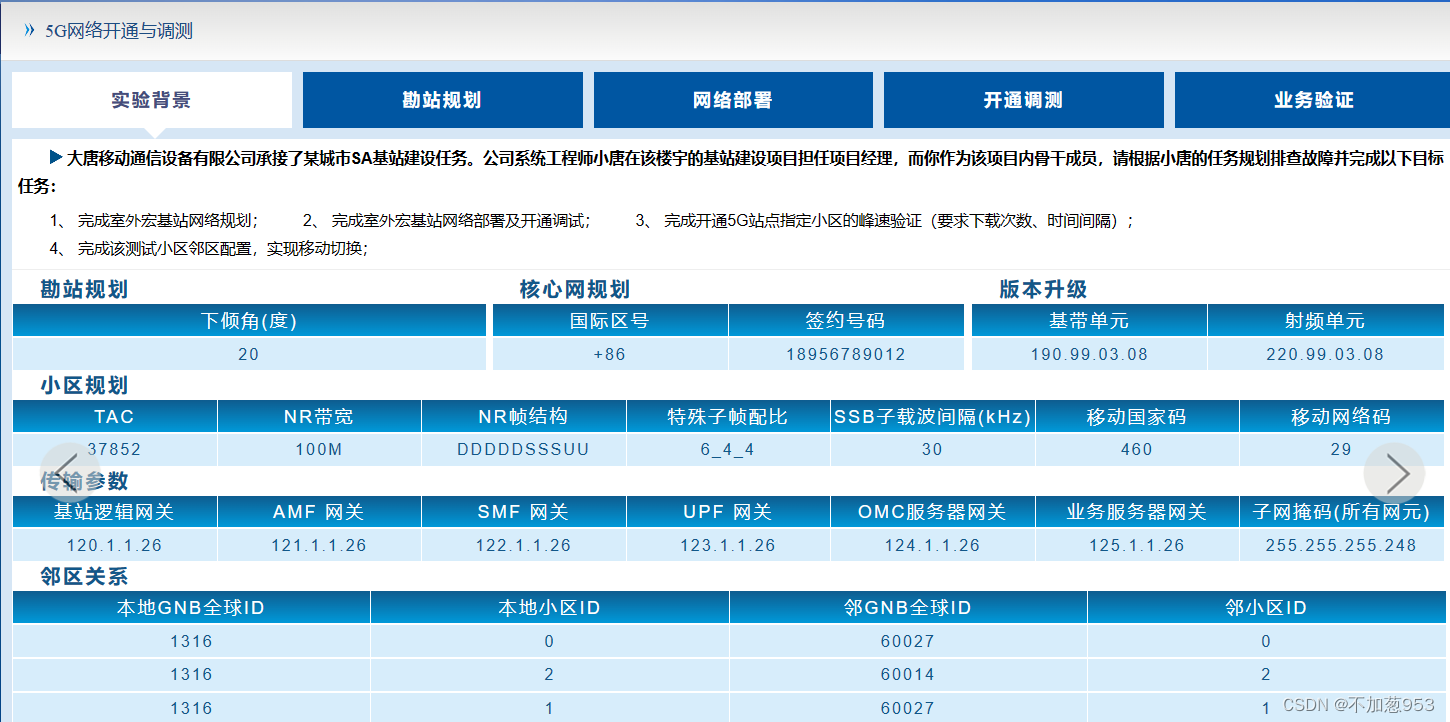Click the 移动国家码 header
1450x722 pixels.
[1137, 417]
